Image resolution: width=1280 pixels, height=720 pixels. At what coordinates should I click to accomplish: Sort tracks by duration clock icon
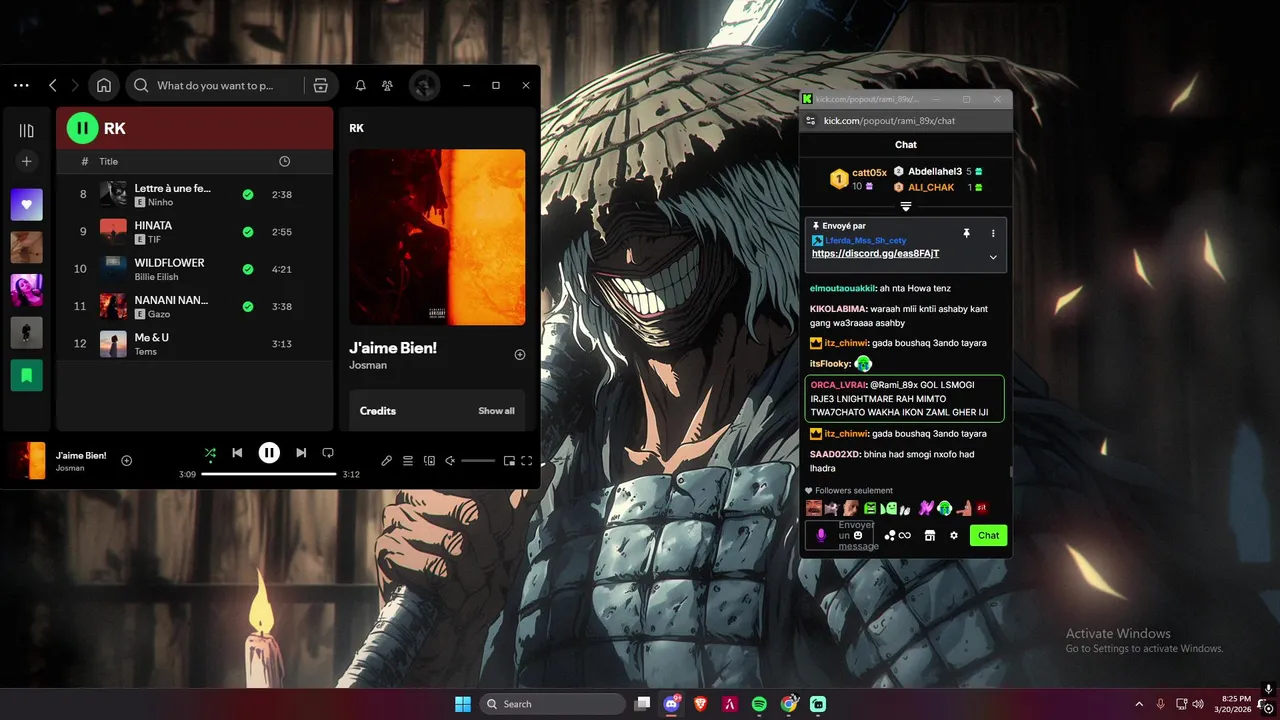click(x=284, y=161)
